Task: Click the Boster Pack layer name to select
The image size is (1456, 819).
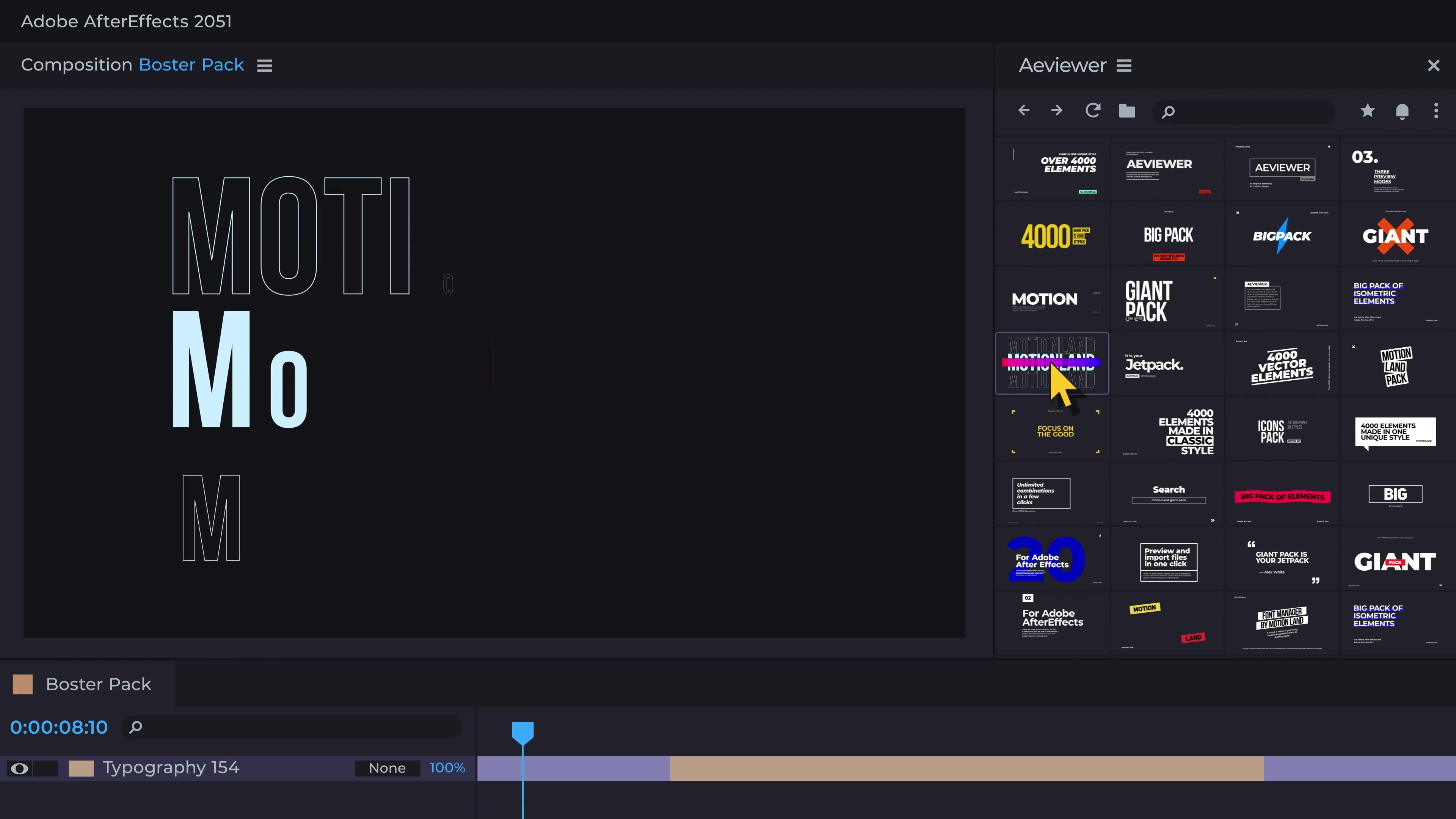Action: [98, 684]
